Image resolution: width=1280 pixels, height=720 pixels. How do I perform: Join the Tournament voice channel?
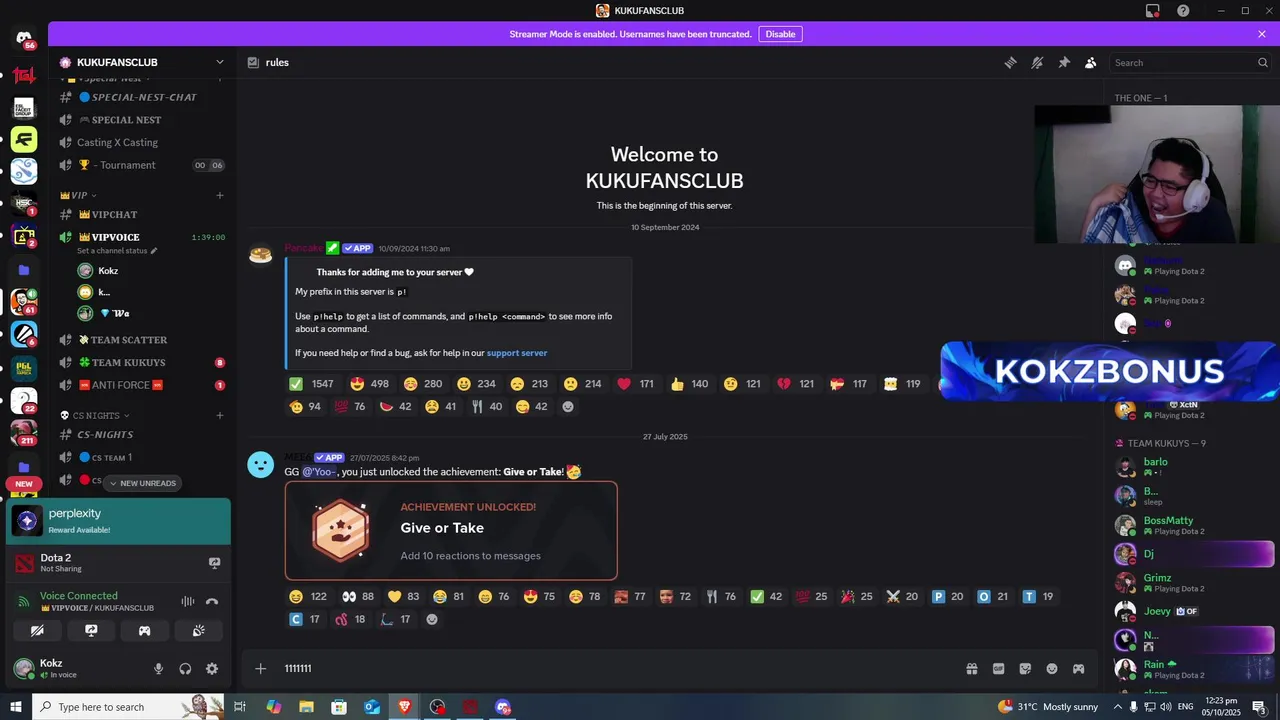click(x=142, y=165)
